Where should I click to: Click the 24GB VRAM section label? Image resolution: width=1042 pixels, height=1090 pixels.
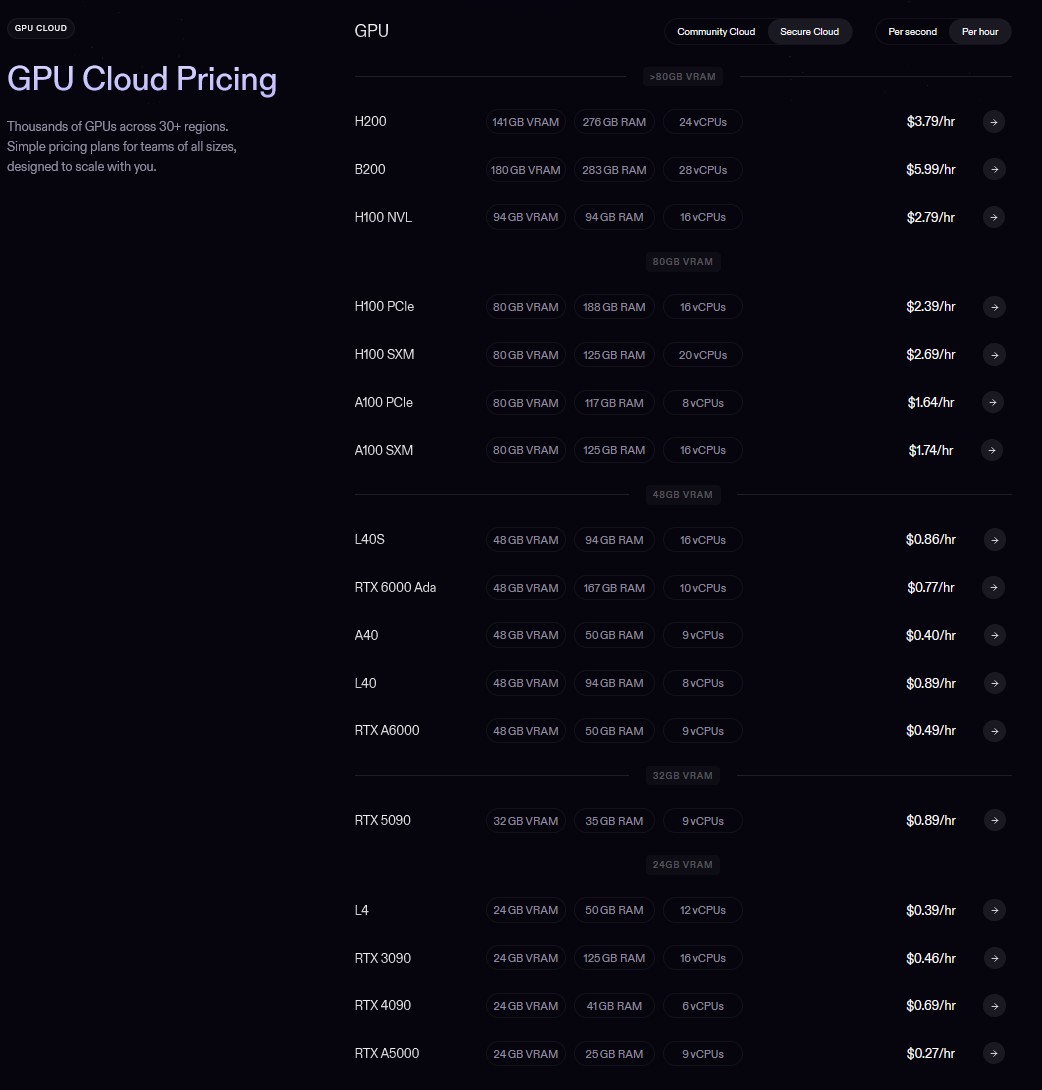point(683,864)
